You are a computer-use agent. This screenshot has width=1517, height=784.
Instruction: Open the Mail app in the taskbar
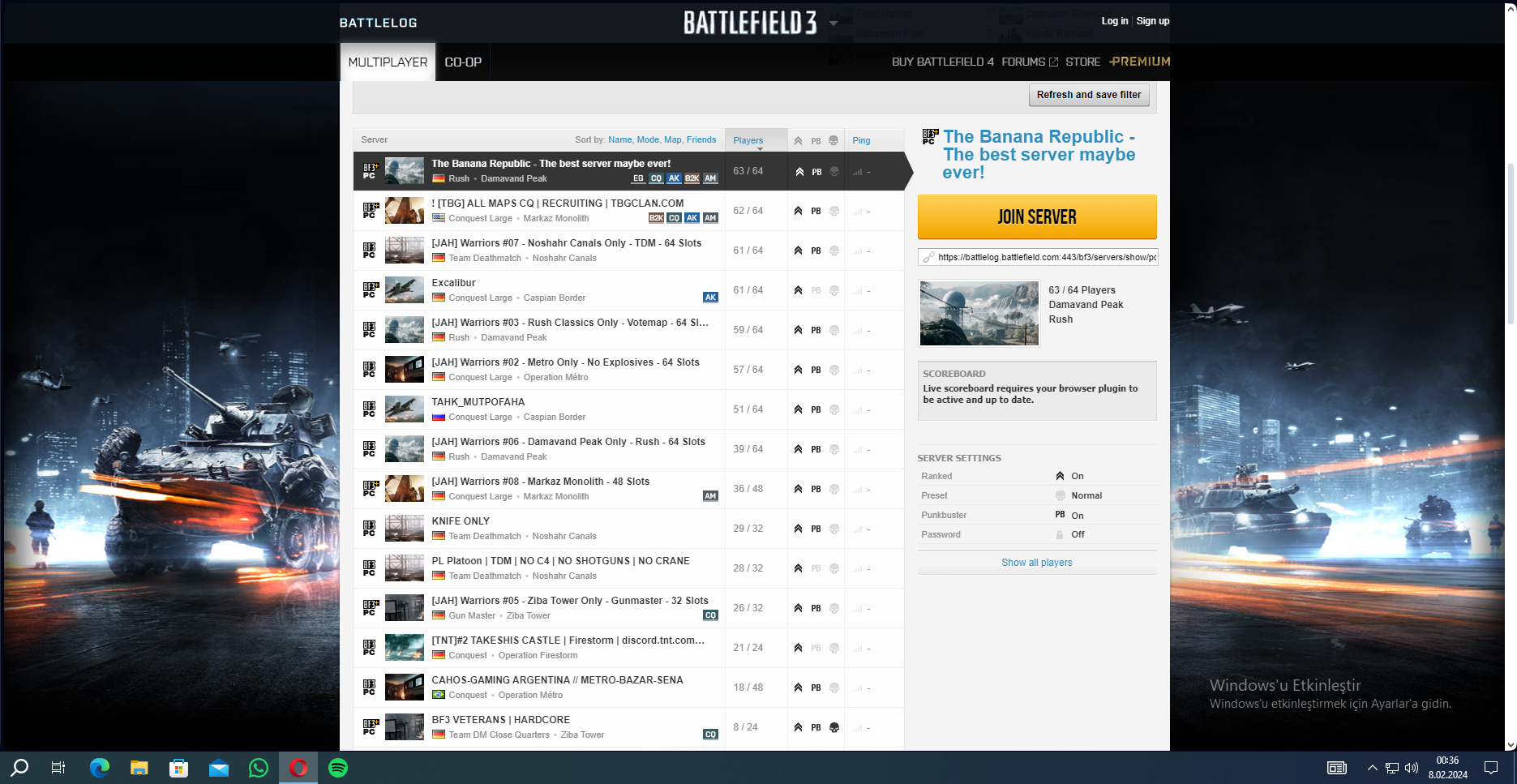(219, 768)
